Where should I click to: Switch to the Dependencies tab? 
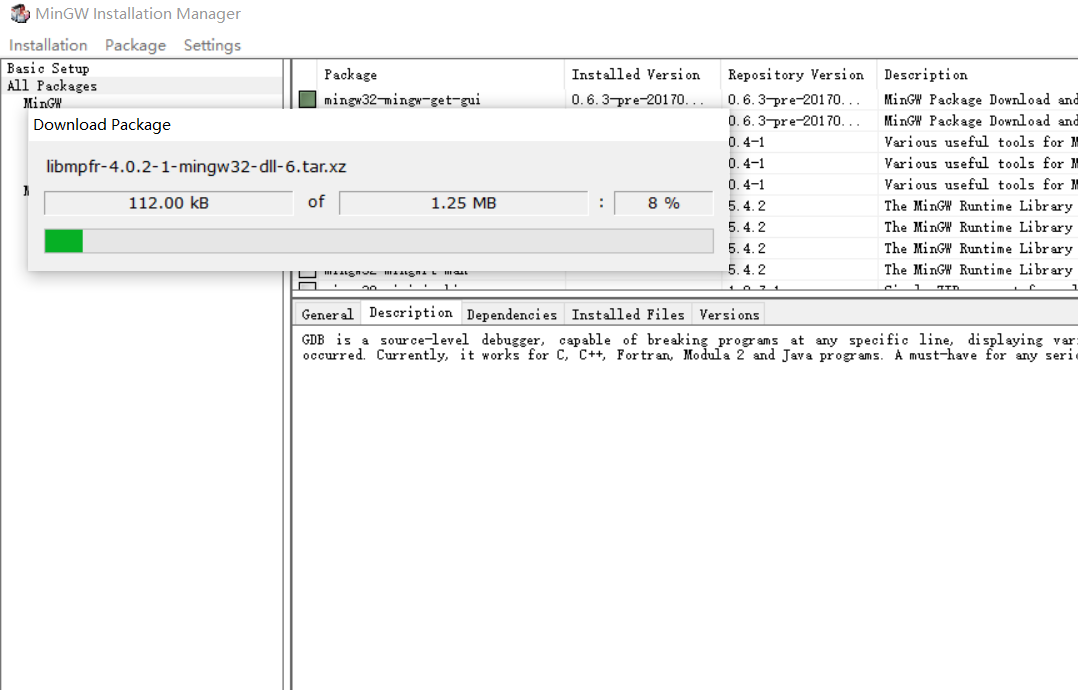(x=512, y=315)
